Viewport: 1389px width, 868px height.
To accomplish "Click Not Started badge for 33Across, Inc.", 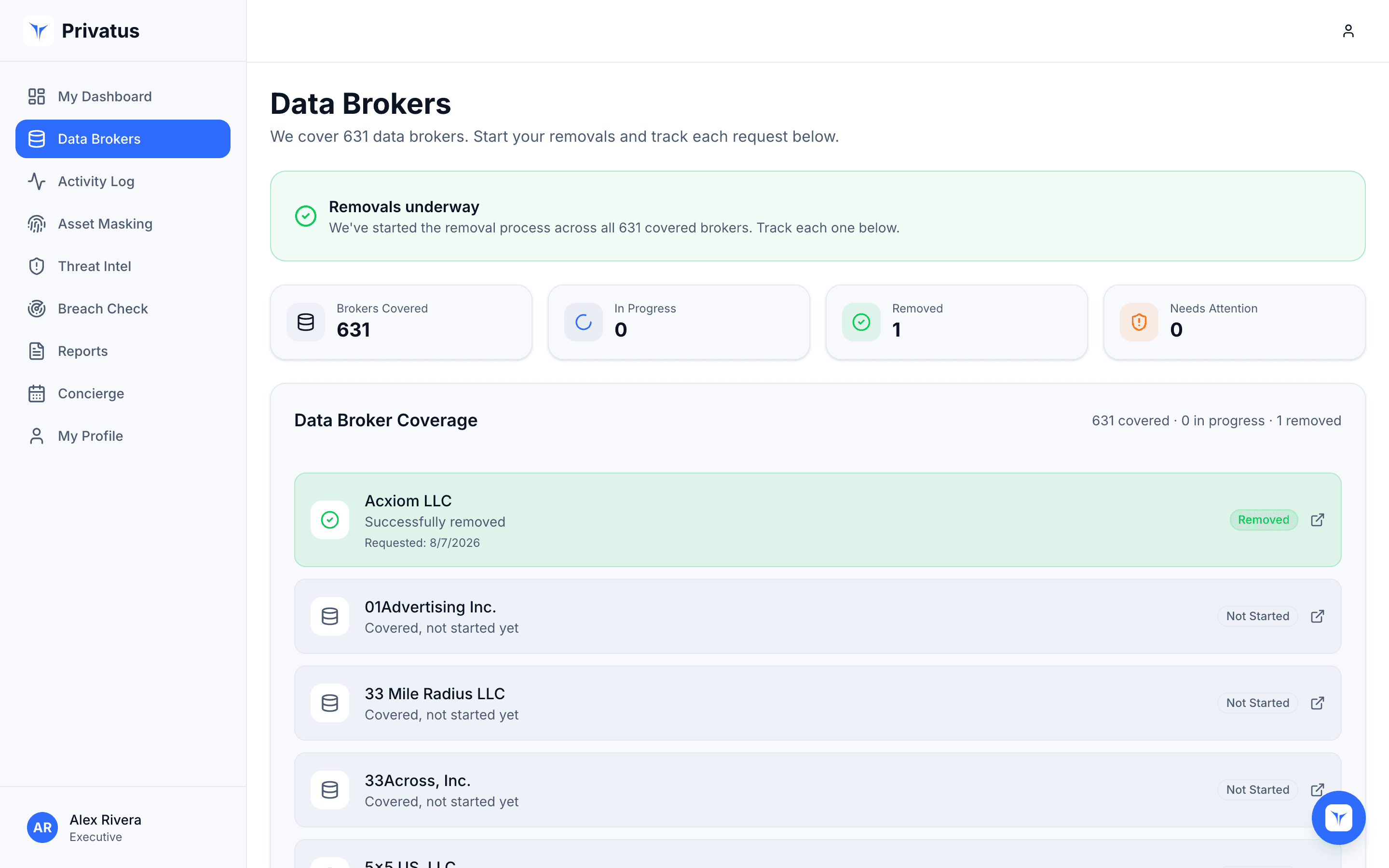I will tap(1257, 790).
